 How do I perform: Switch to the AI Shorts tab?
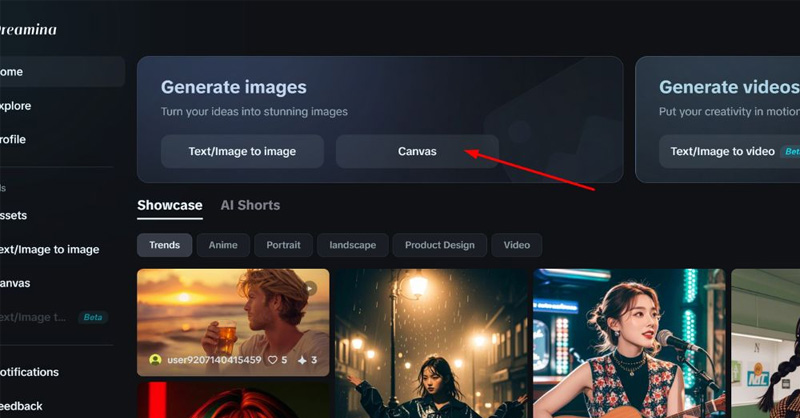pyautogui.click(x=250, y=205)
